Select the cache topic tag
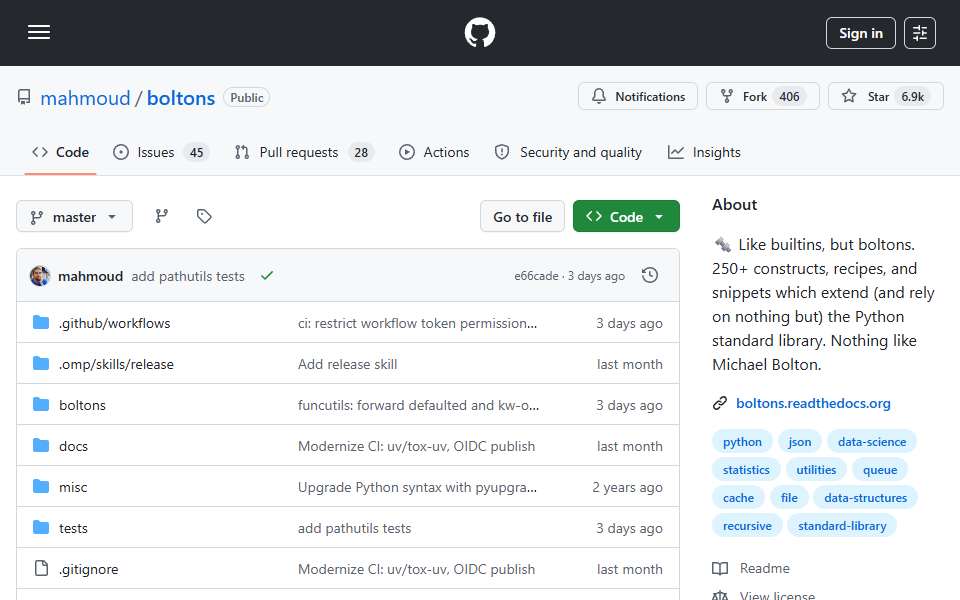 tap(738, 498)
